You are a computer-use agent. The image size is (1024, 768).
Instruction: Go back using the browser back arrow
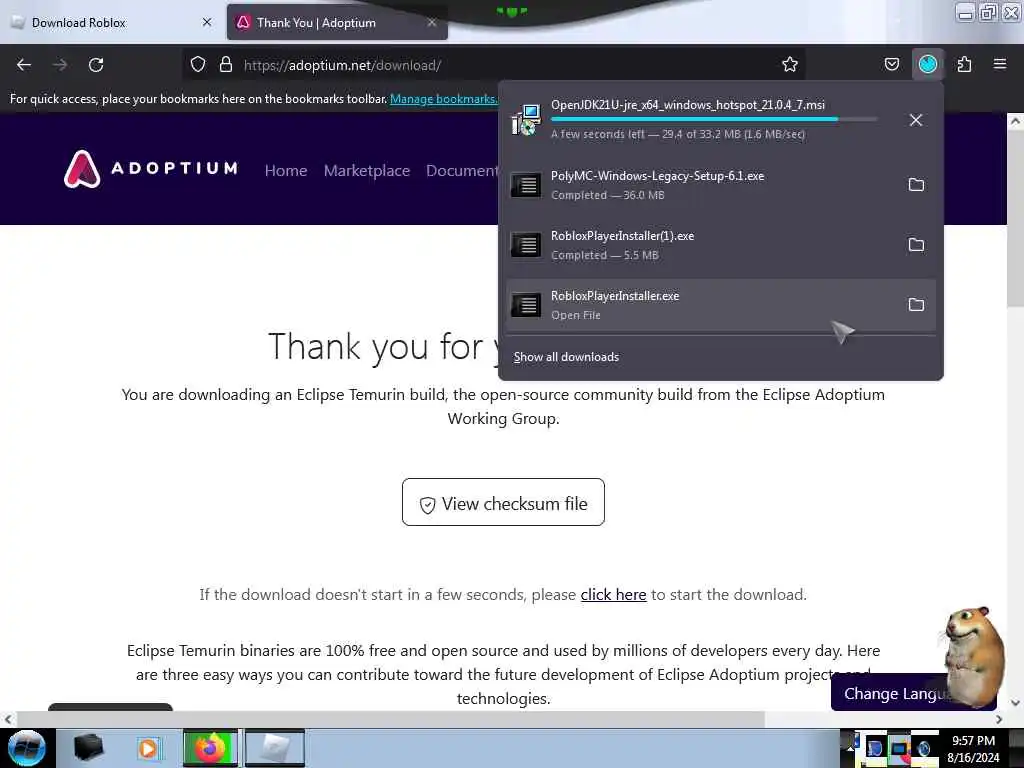[x=24, y=65]
